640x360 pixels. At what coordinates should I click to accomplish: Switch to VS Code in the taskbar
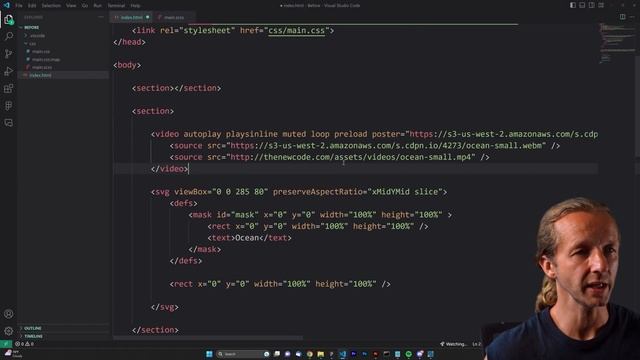click(x=342, y=354)
